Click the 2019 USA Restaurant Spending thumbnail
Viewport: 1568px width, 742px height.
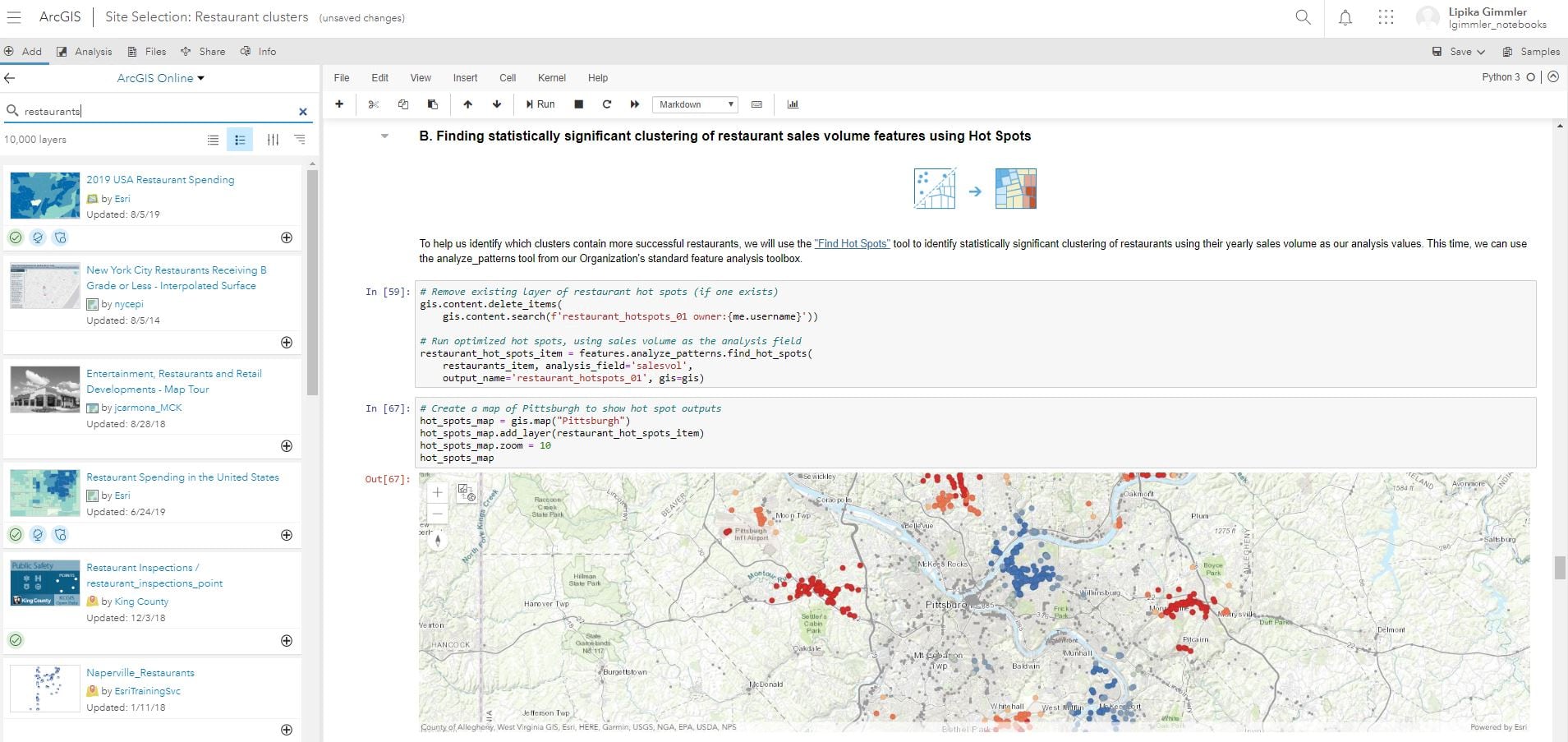pos(45,195)
